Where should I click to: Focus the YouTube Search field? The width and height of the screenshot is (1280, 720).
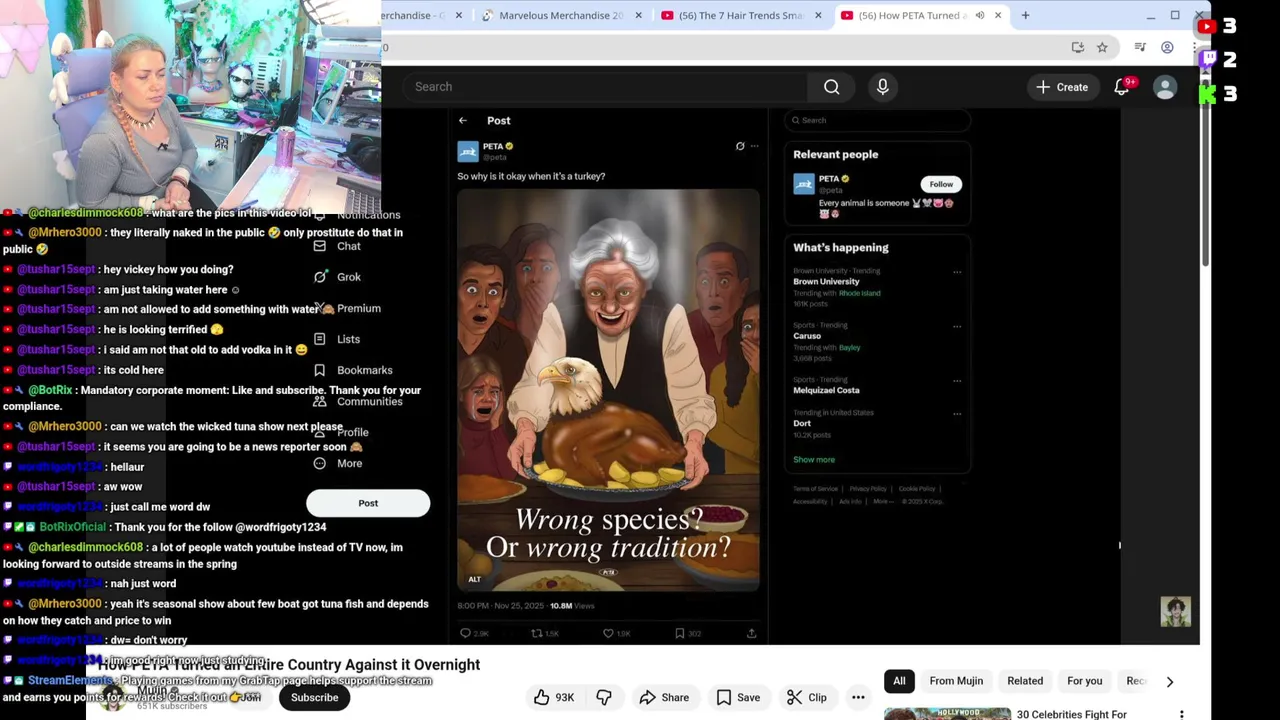(x=604, y=87)
